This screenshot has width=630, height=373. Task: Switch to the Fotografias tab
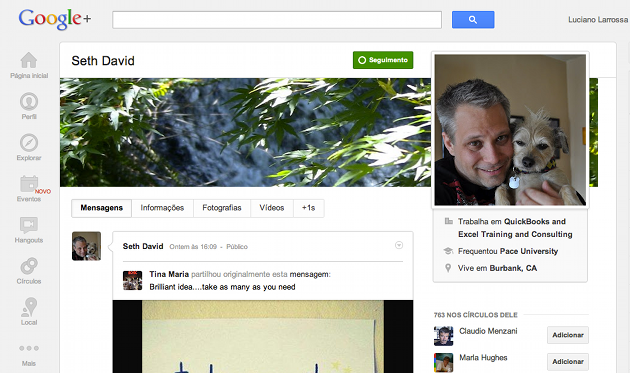(x=222, y=208)
